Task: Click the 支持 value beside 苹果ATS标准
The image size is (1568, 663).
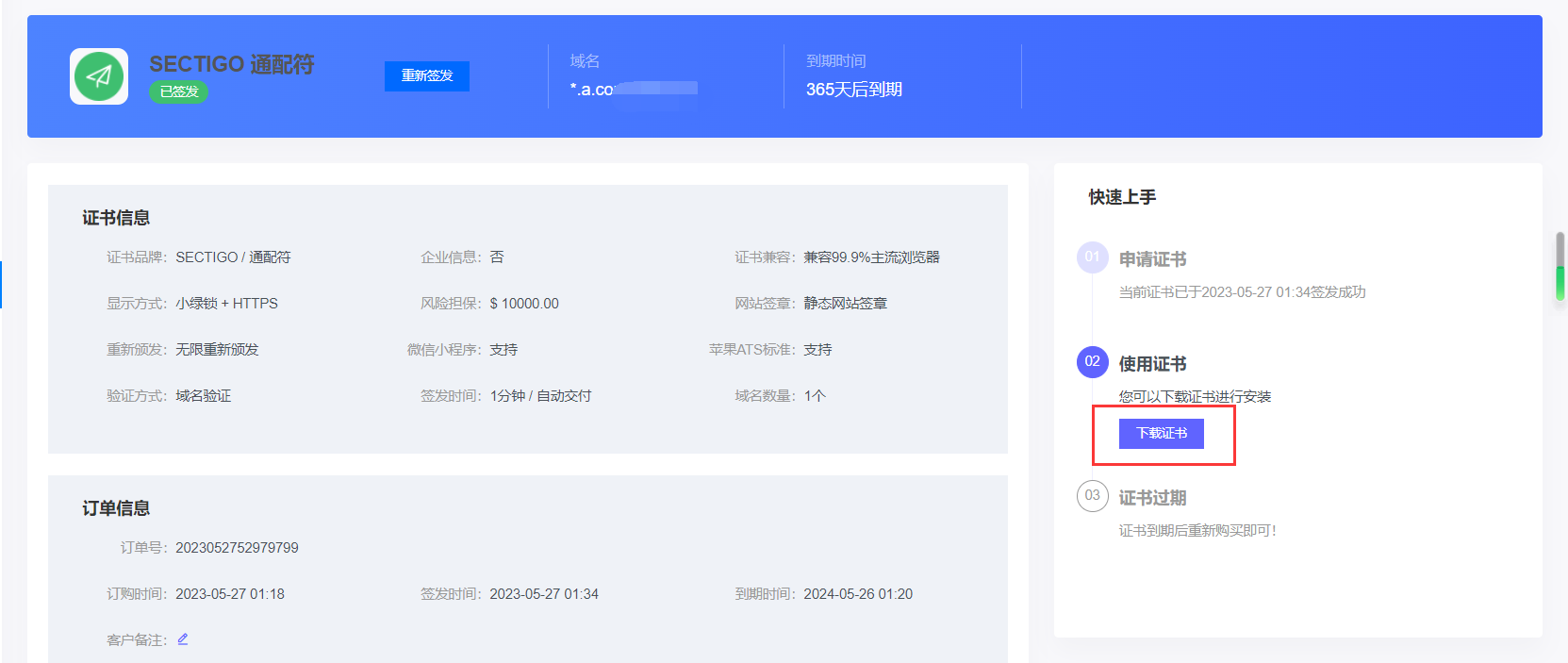Action: coord(817,350)
